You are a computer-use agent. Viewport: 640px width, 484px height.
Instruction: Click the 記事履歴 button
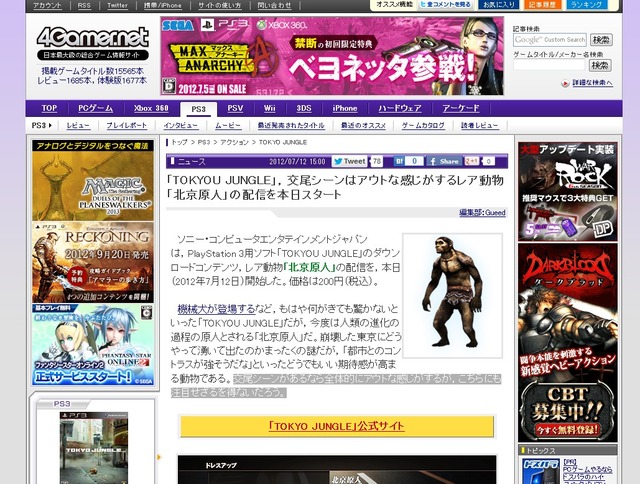point(542,4)
